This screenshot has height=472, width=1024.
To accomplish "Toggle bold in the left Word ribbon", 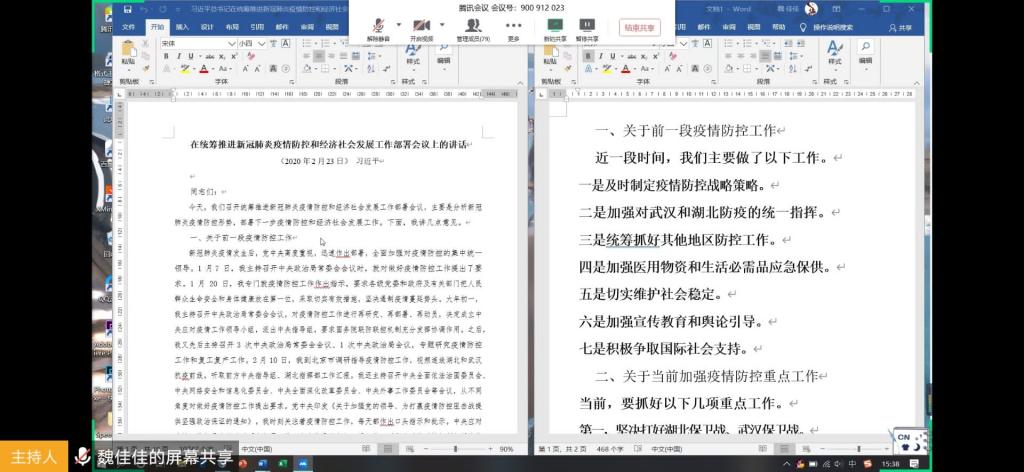I will point(165,58).
